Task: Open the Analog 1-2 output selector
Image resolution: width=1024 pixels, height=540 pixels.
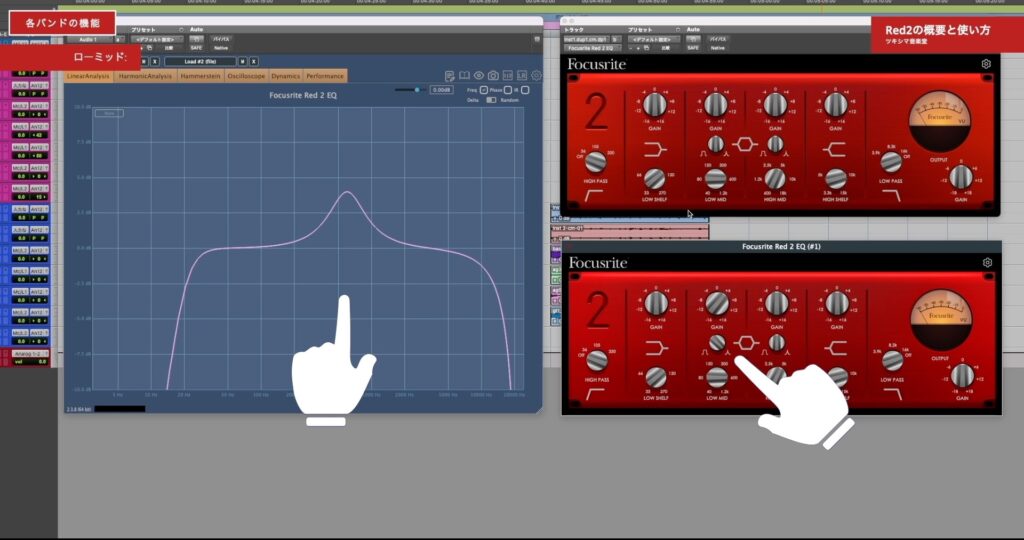Action: coord(30,354)
